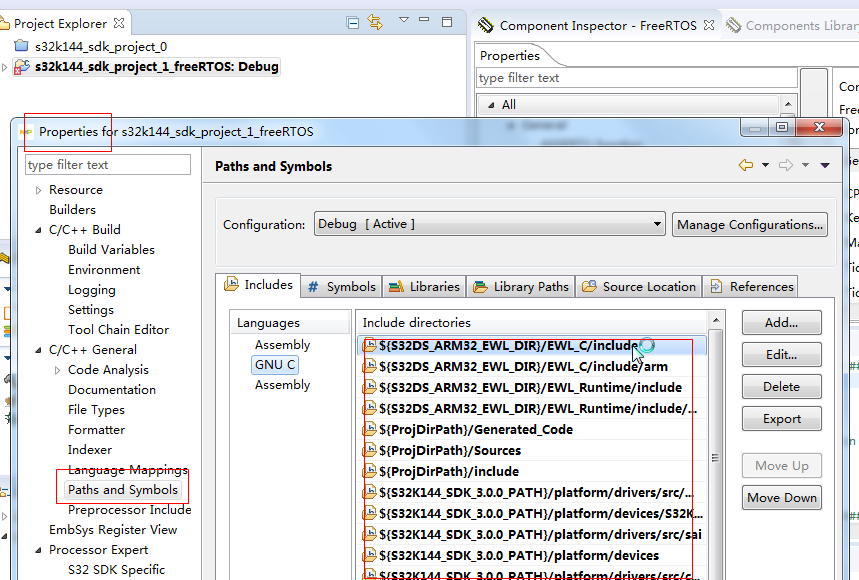The width and height of the screenshot is (859, 580).
Task: Open Logging page
Action: [91, 290]
